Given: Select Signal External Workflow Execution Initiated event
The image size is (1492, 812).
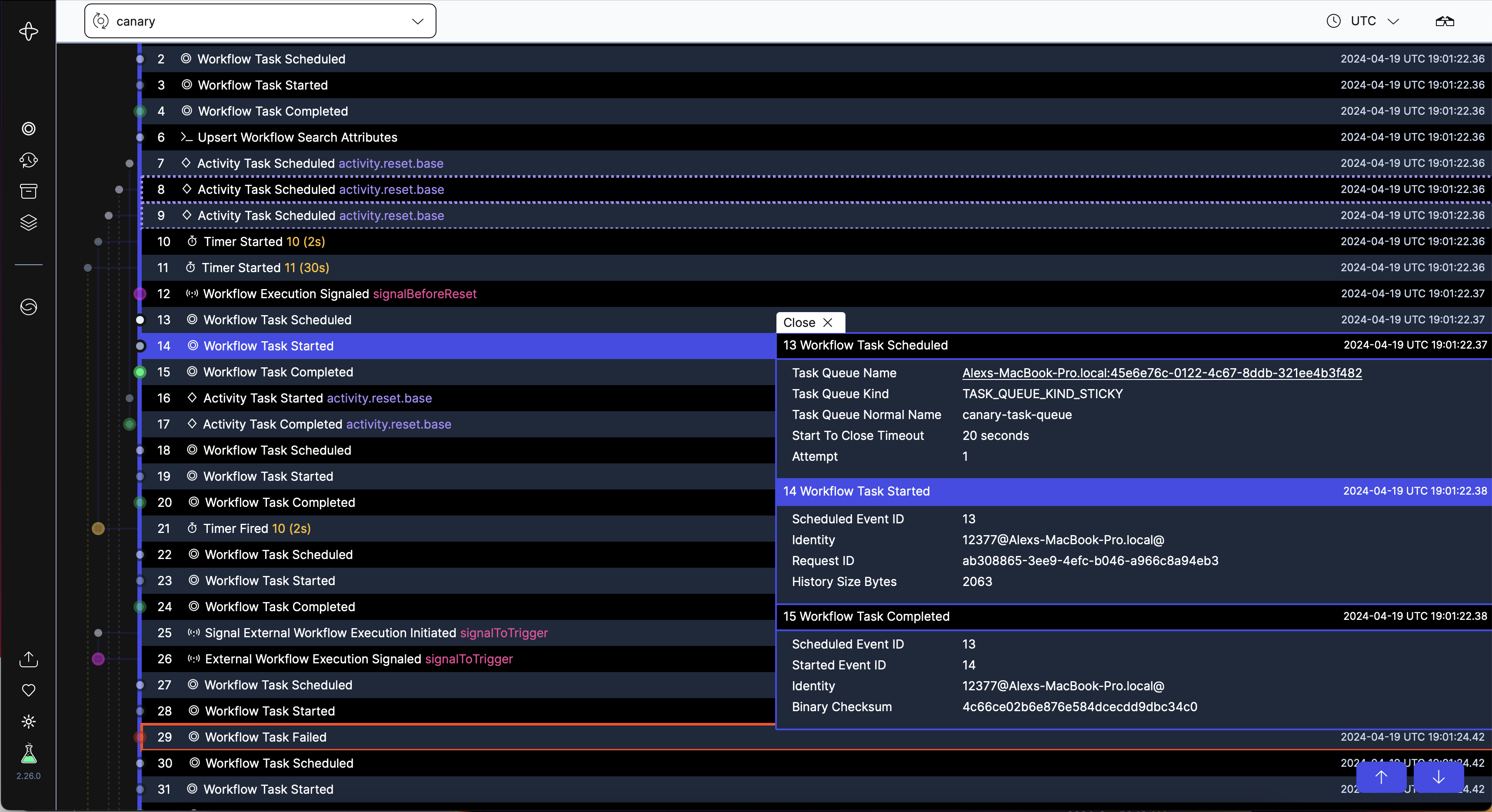Looking at the screenshot, I should click(x=458, y=632).
